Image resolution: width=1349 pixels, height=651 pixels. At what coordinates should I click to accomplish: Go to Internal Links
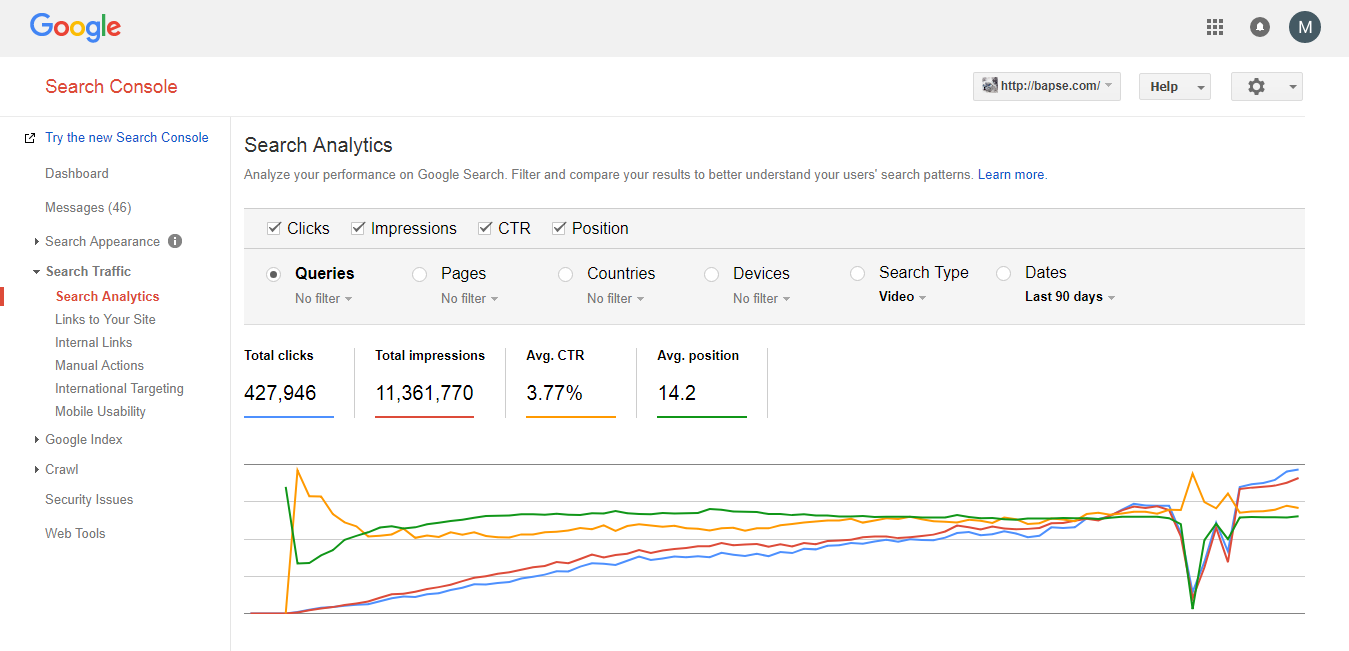click(94, 342)
